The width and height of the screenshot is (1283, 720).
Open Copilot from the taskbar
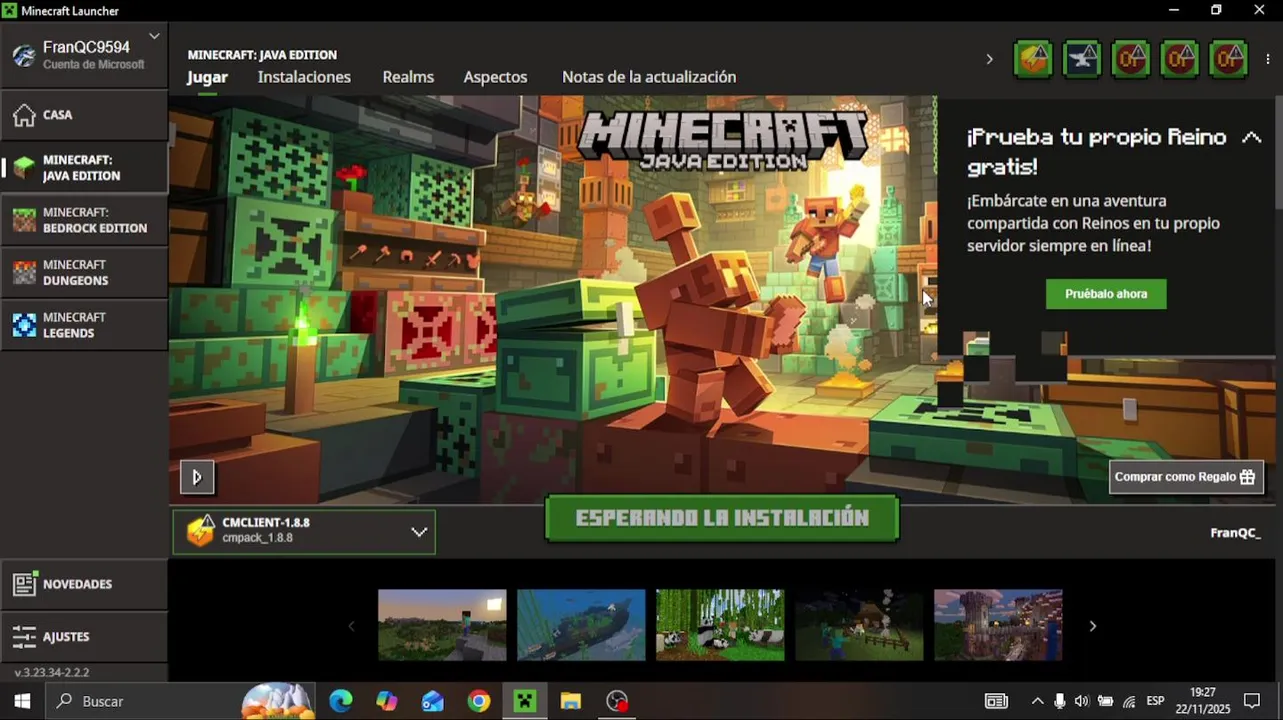(x=387, y=701)
